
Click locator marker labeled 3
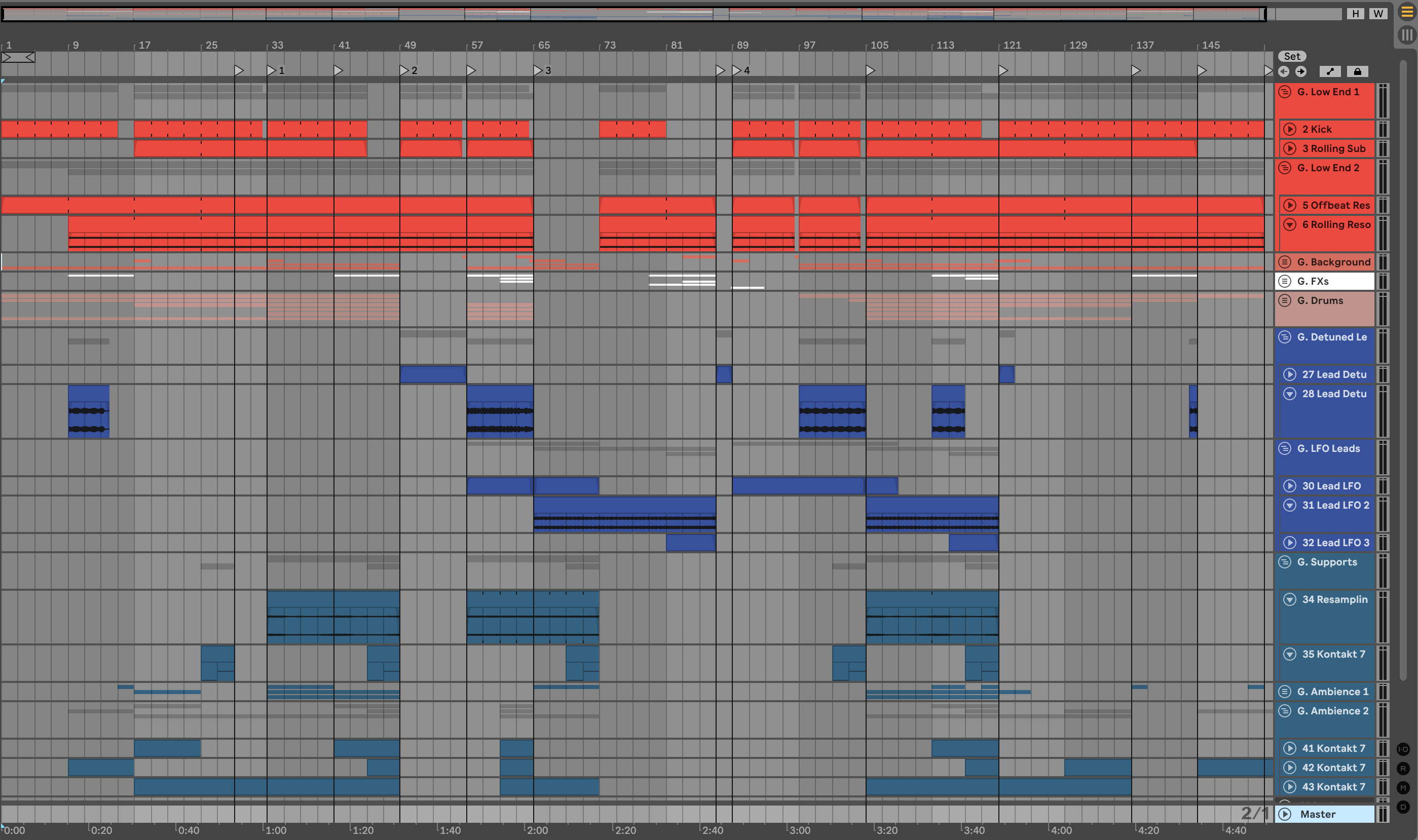(x=538, y=70)
